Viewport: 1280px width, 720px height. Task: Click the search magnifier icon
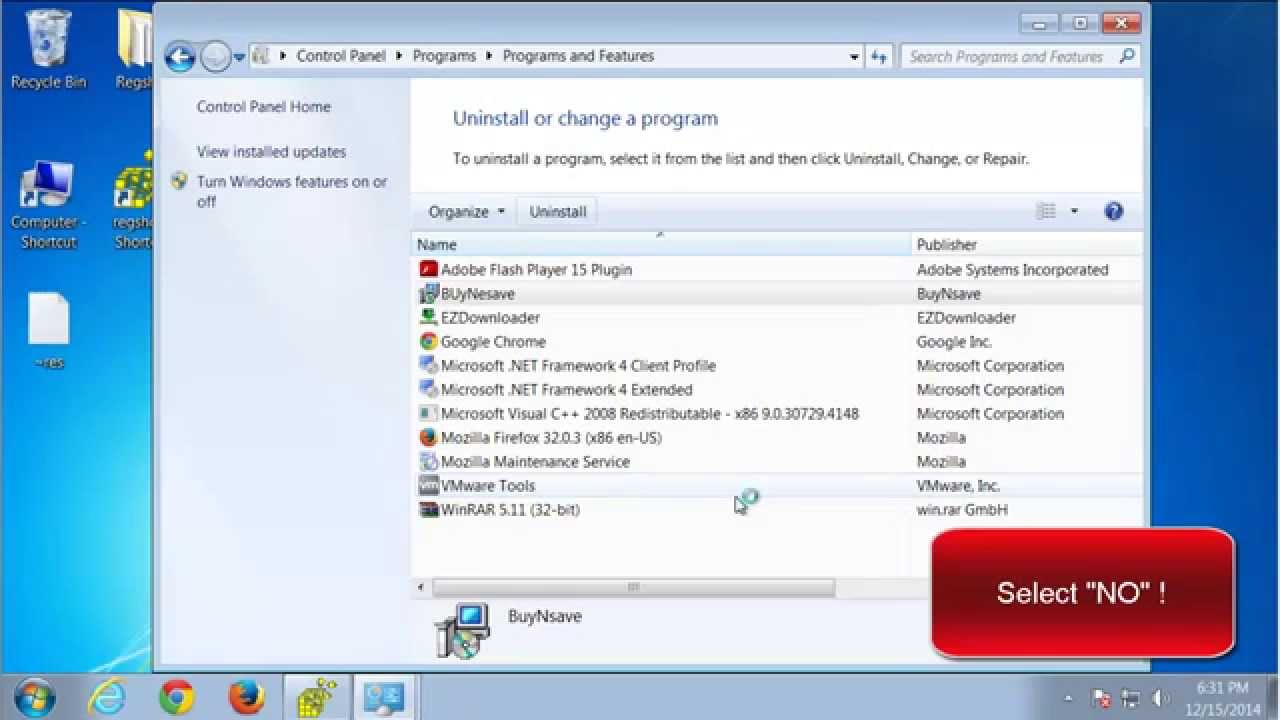tap(1127, 57)
